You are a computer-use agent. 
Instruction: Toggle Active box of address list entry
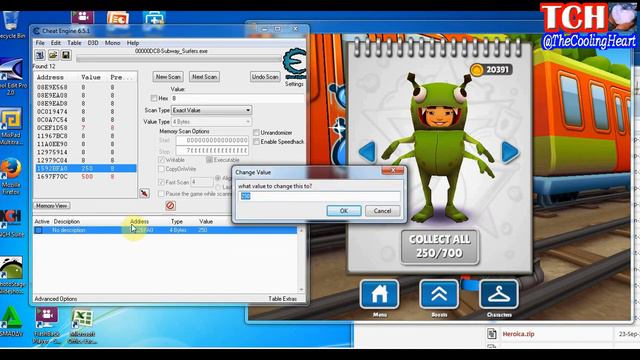pos(38,230)
